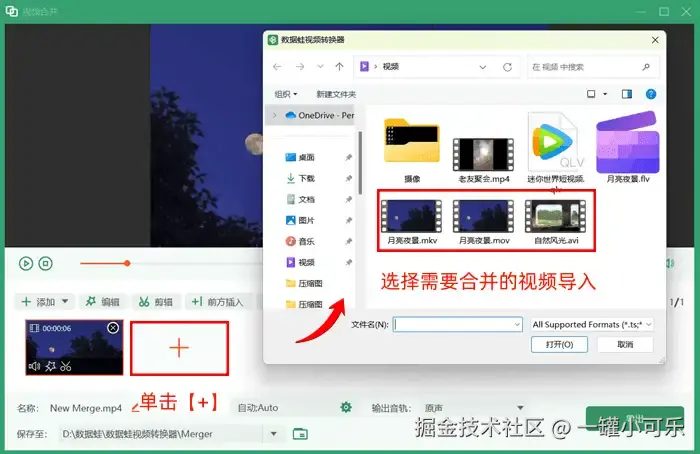Click the 在 视频 中搜索 search box
Screen dimensions: 700x454
click(x=593, y=67)
